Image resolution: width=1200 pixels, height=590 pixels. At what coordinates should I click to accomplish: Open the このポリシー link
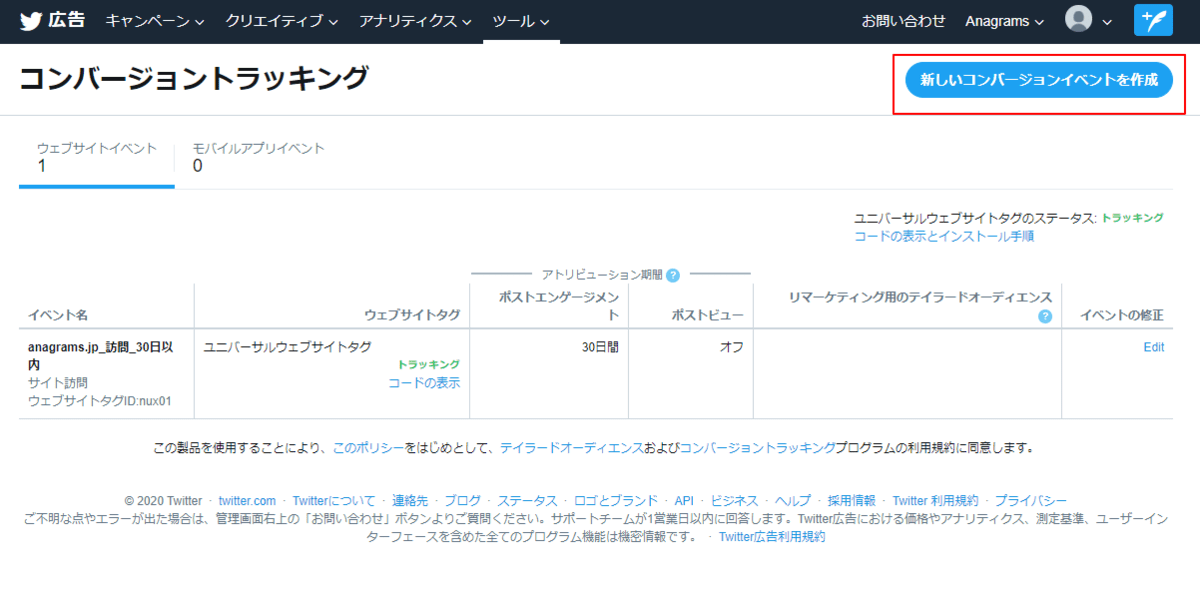coord(368,448)
